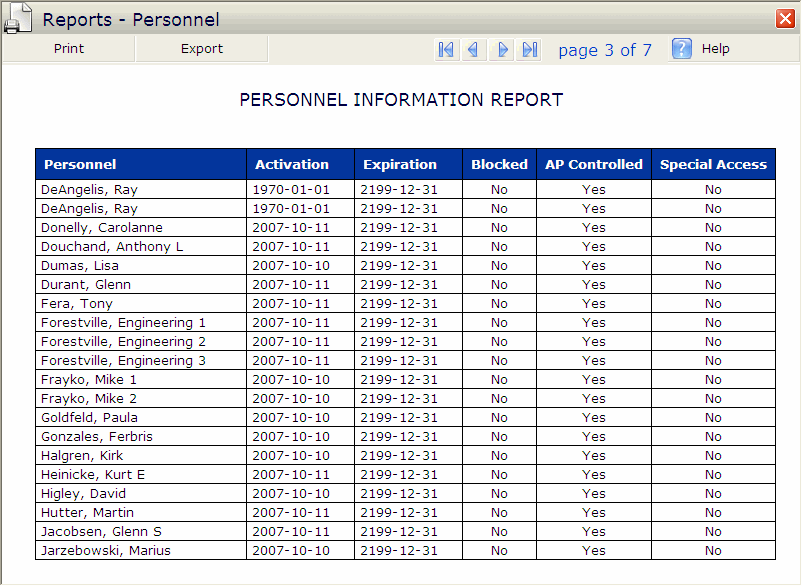This screenshot has height=586, width=802.
Task: Select the blue back arrow navigation icon
Action: click(x=474, y=49)
